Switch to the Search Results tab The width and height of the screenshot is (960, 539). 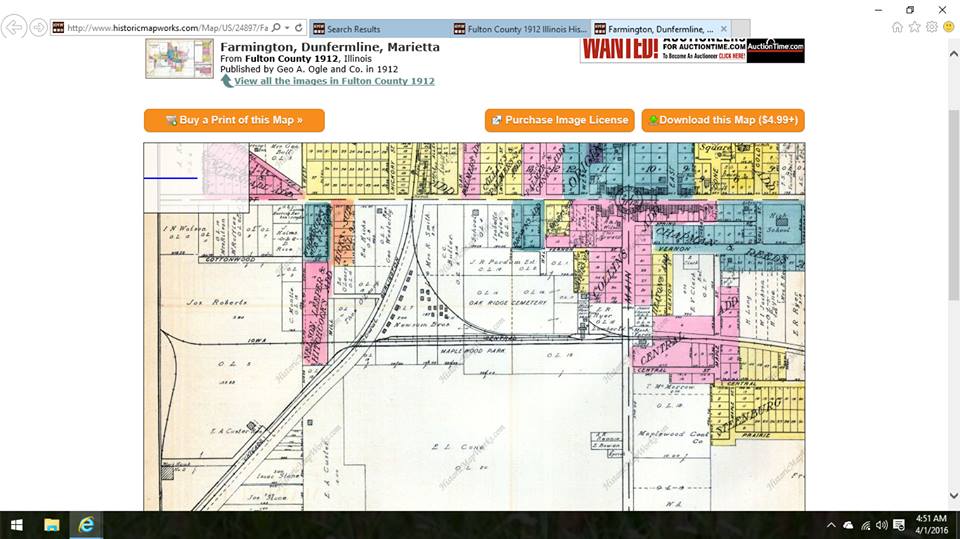380,29
